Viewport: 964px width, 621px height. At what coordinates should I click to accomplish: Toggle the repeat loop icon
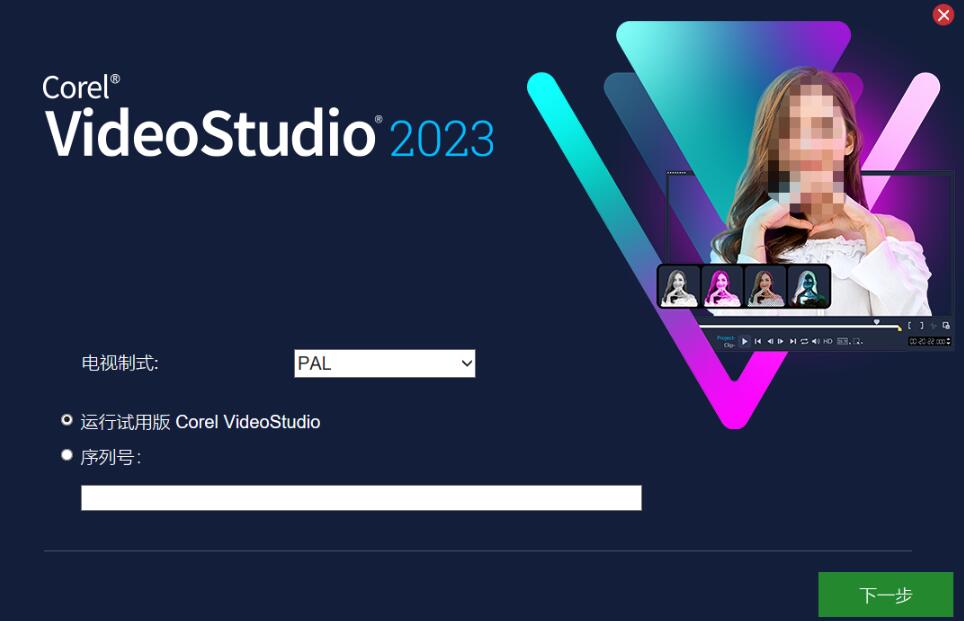click(x=804, y=341)
